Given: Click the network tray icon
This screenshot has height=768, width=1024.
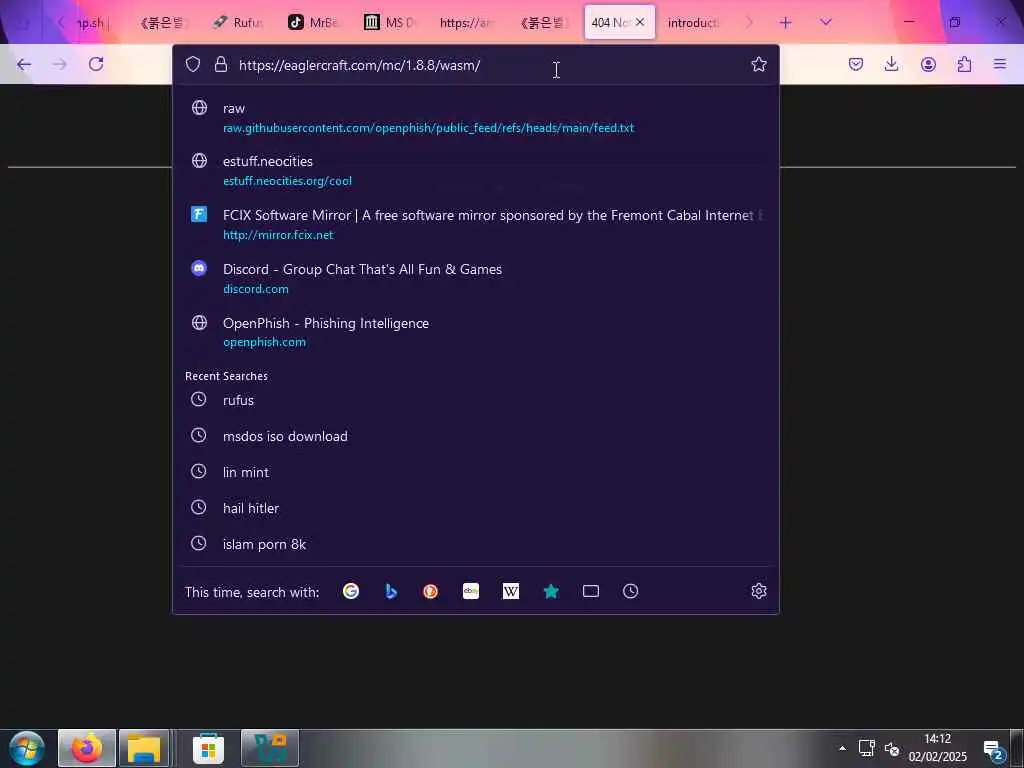Looking at the screenshot, I should point(867,748).
